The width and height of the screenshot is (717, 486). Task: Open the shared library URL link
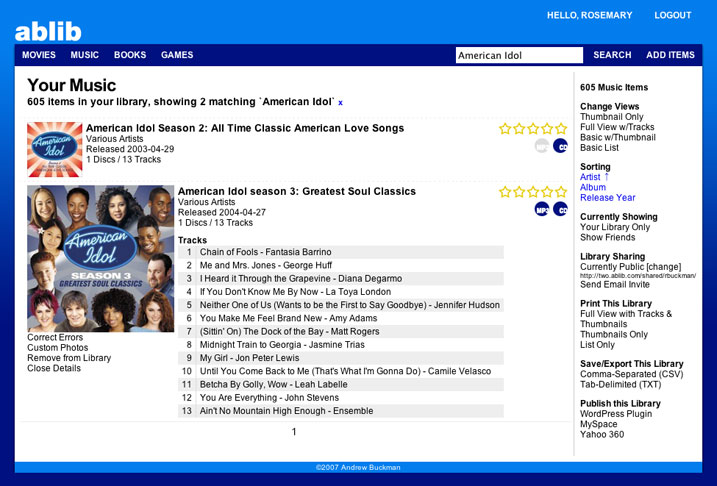pyautogui.click(x=638, y=276)
